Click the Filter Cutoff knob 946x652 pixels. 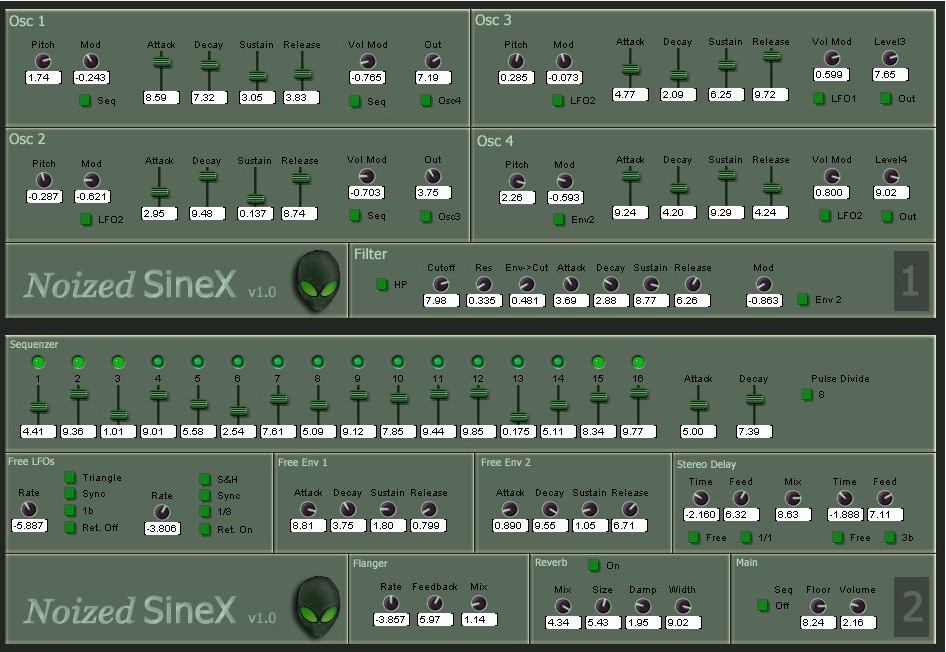[x=441, y=284]
